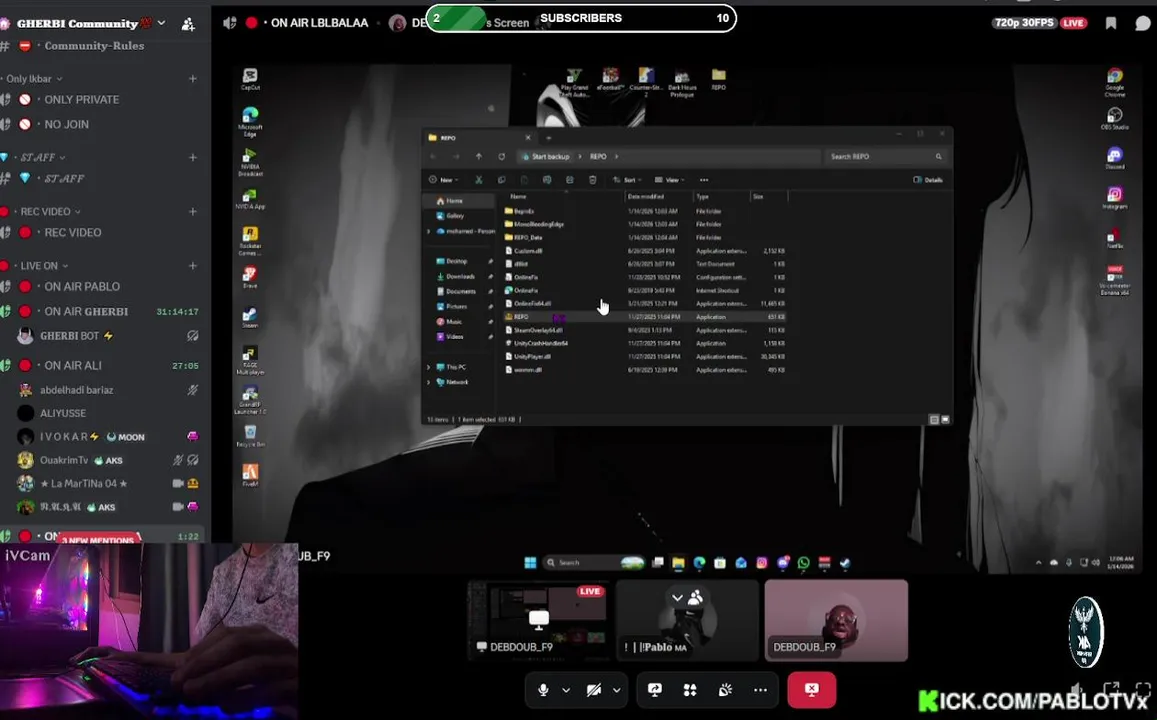Go up one folder level in Explorer
Screen dimensions: 1157x720
(478, 156)
